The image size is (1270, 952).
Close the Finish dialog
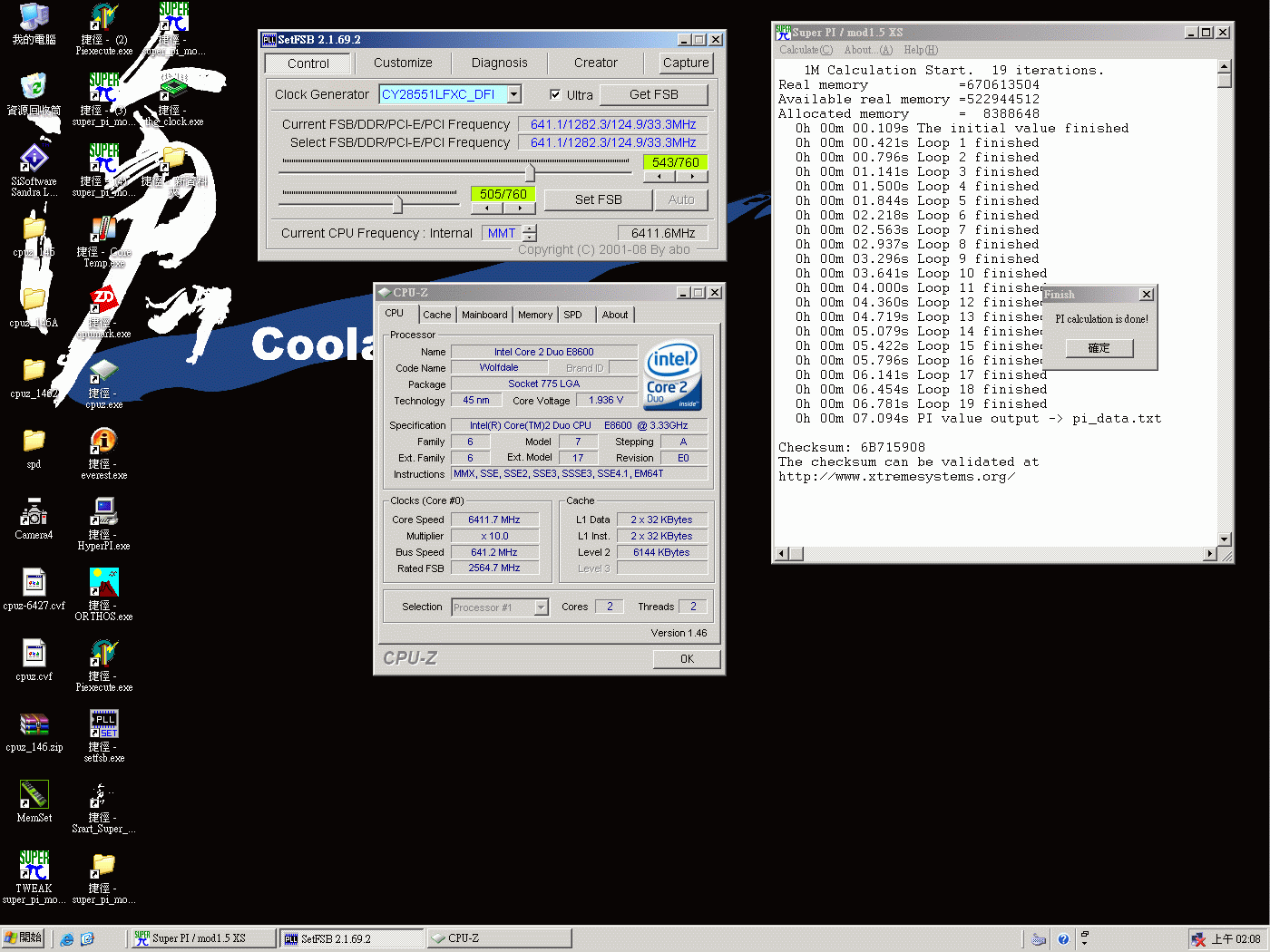1147,295
